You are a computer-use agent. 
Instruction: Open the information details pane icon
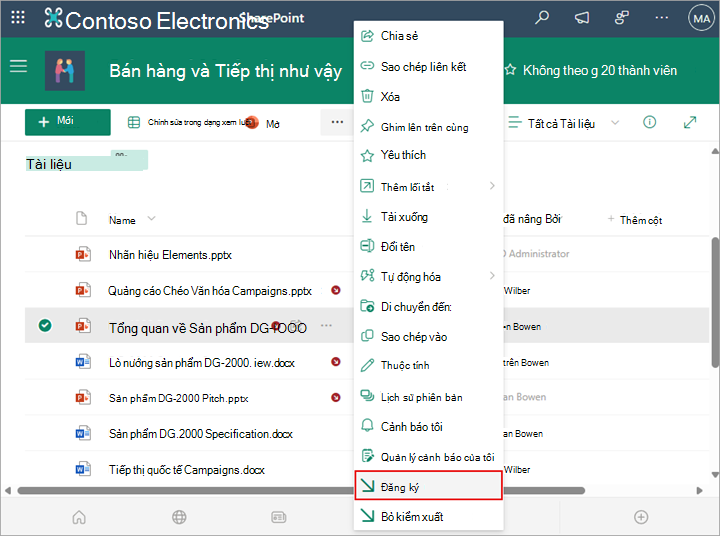tap(649, 122)
